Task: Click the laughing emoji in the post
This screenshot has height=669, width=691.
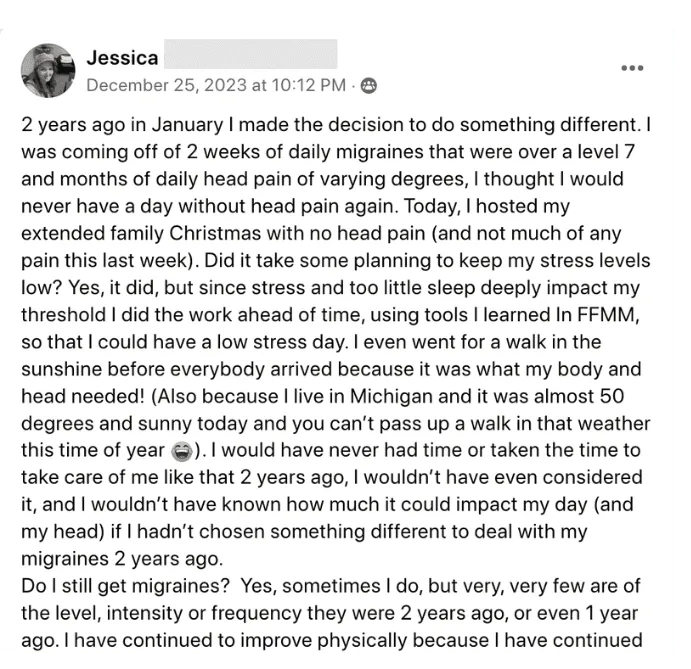Action: pyautogui.click(x=182, y=451)
